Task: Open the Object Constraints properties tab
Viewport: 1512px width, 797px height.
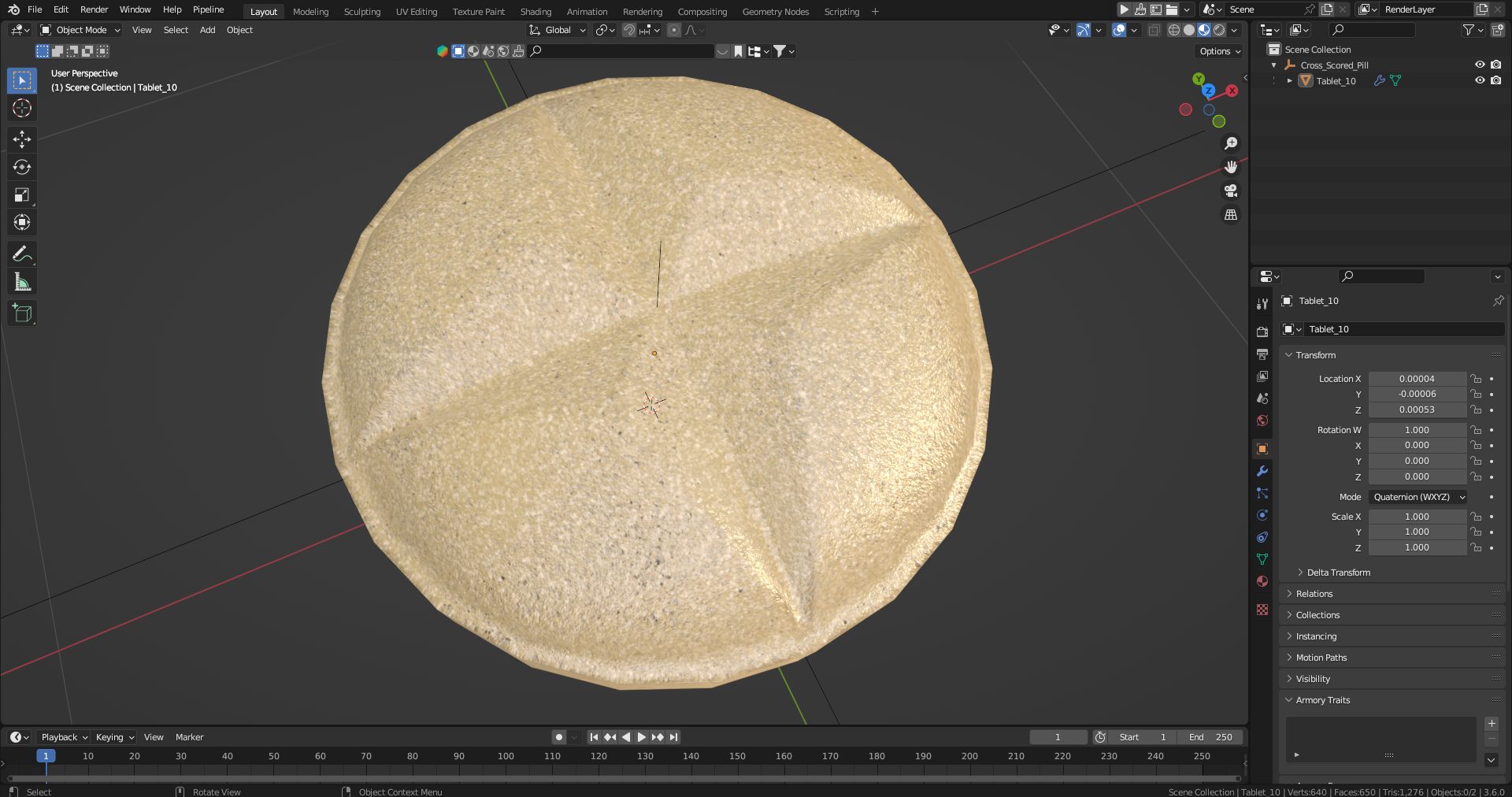Action: (1262, 537)
